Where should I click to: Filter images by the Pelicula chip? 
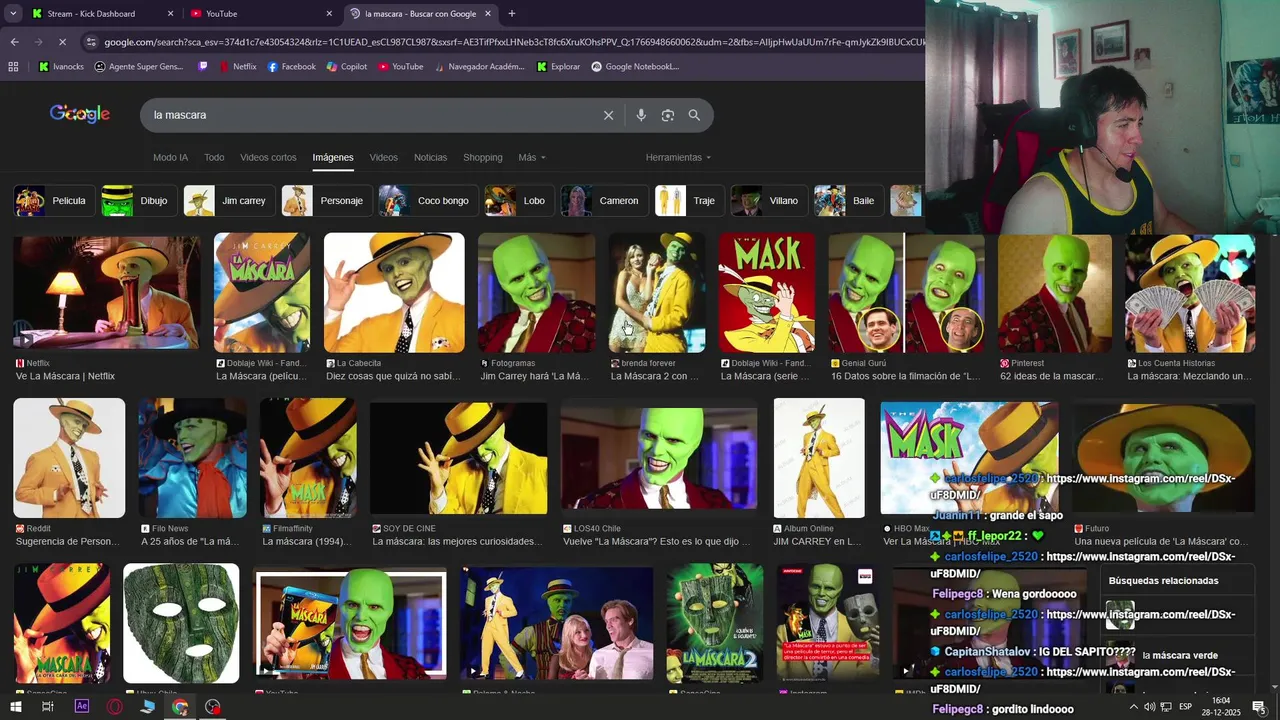52,201
